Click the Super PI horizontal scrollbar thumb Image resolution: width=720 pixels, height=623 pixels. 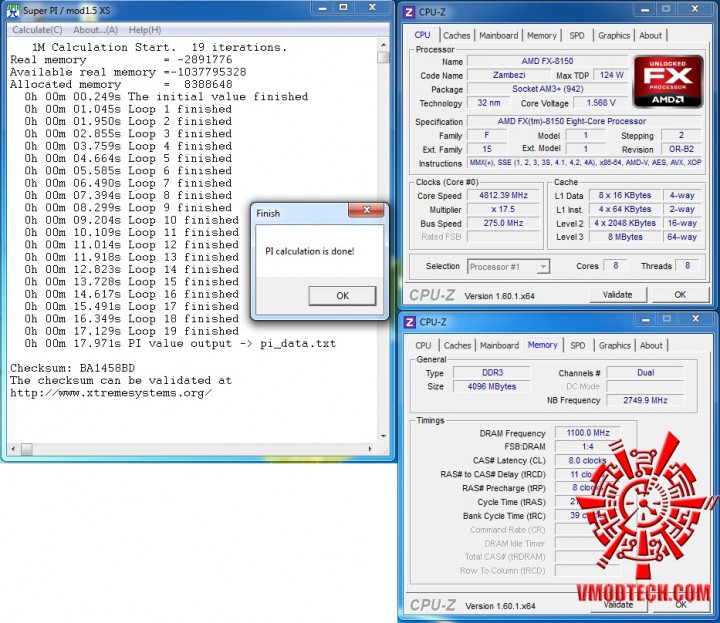(x=27, y=449)
